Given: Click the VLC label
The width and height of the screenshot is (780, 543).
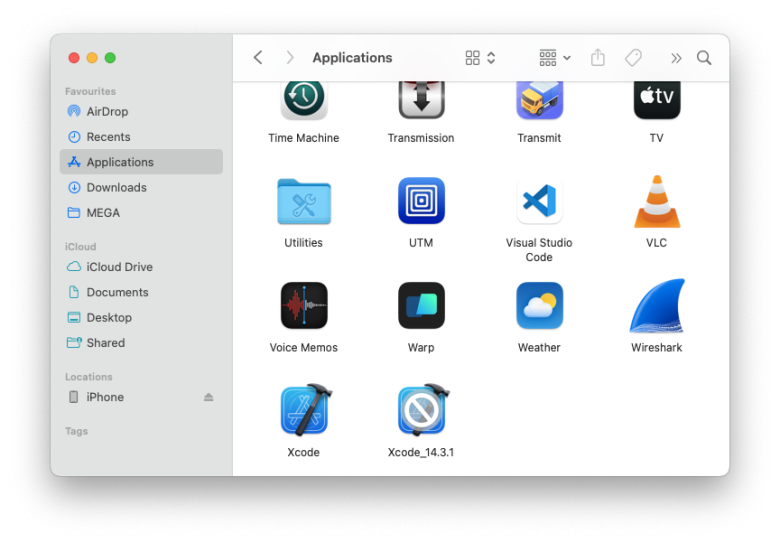Looking at the screenshot, I should pyautogui.click(x=657, y=243).
